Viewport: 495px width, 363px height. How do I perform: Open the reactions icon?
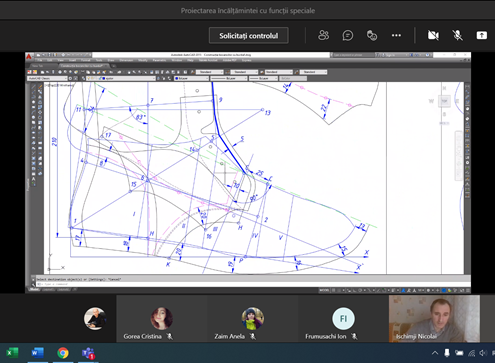point(372,35)
